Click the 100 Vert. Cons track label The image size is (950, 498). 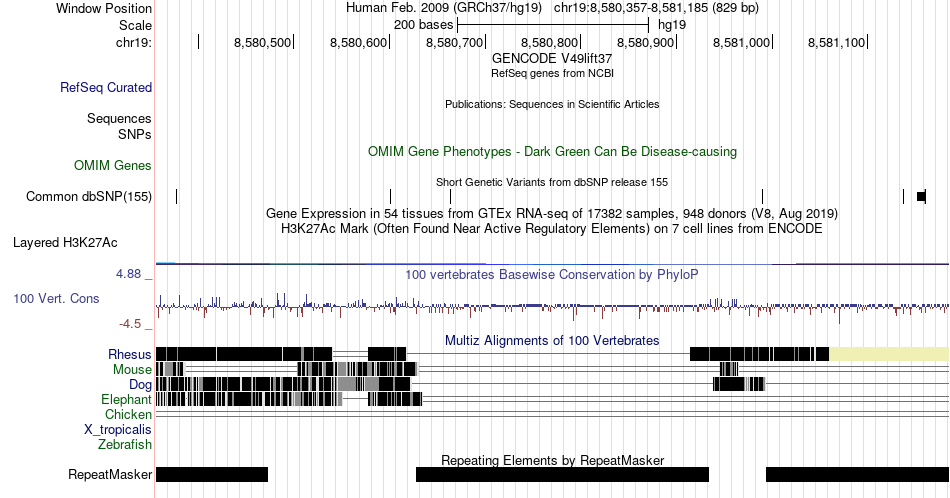tap(56, 298)
